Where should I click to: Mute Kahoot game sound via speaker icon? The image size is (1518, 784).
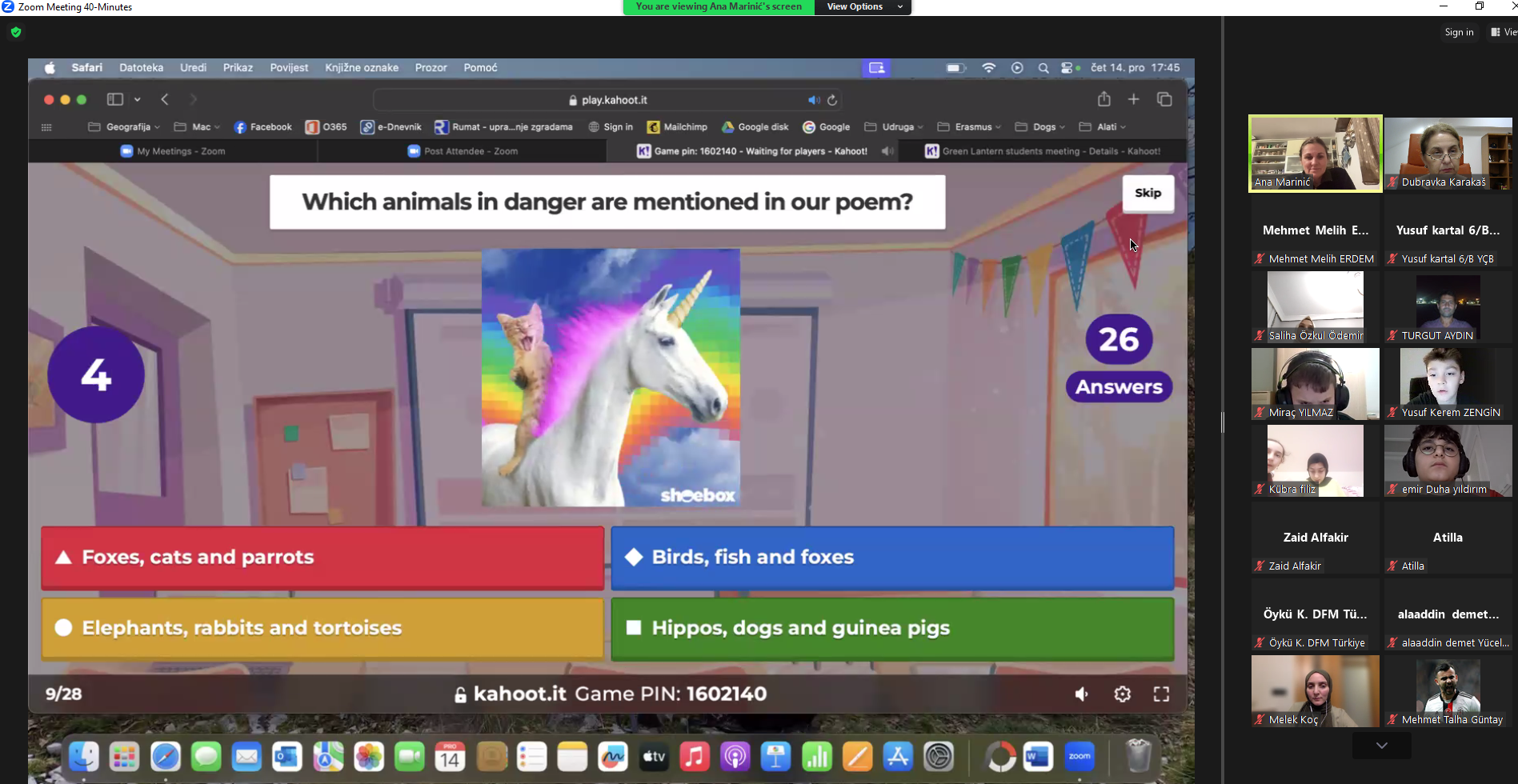click(x=1081, y=694)
